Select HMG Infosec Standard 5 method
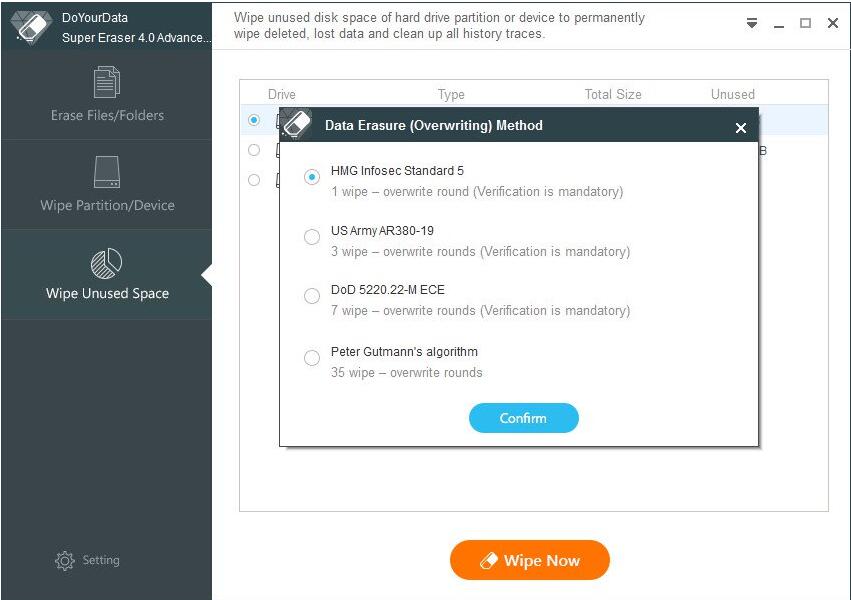The width and height of the screenshot is (851, 600). click(x=312, y=177)
